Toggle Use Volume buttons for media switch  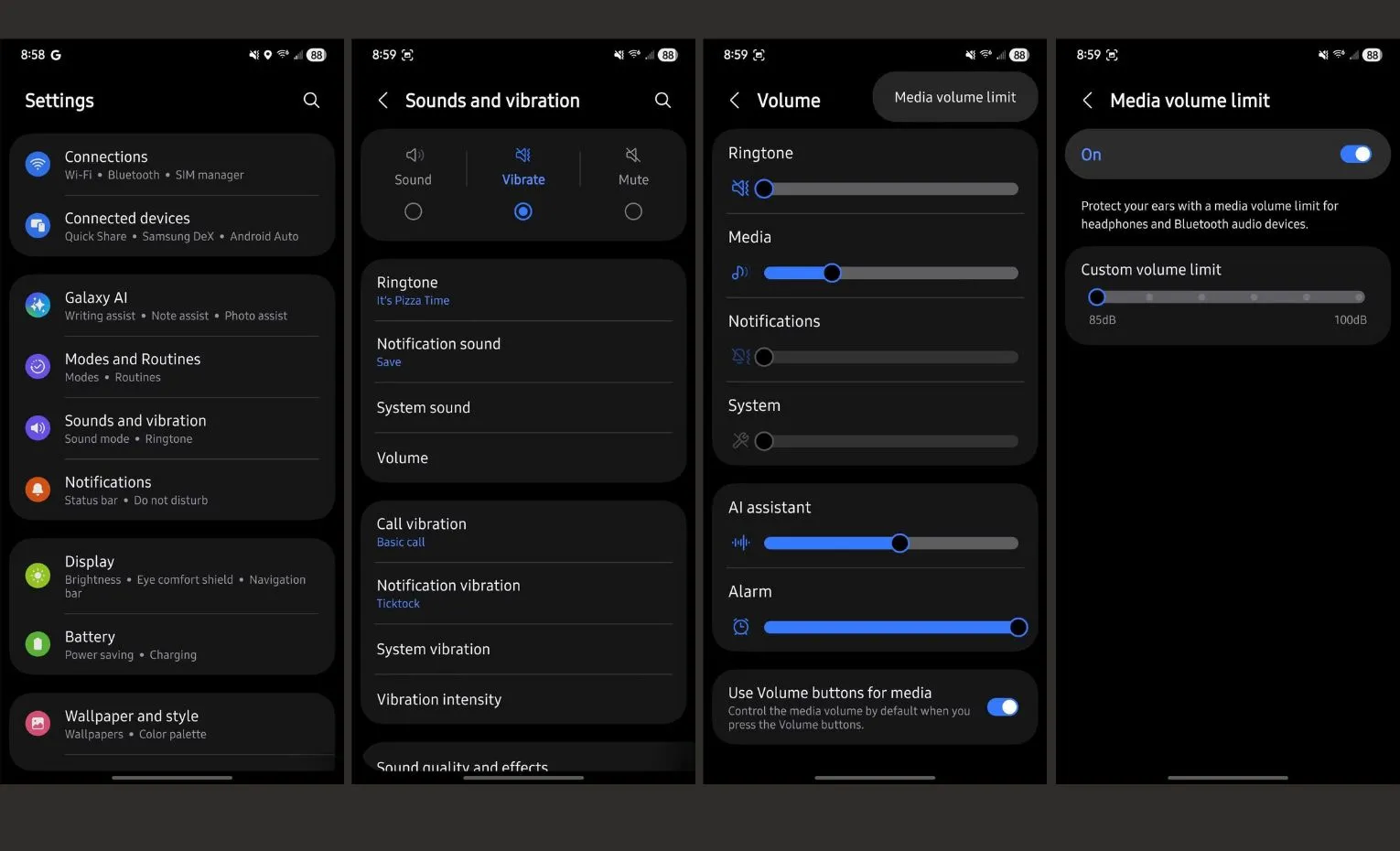1003,706
